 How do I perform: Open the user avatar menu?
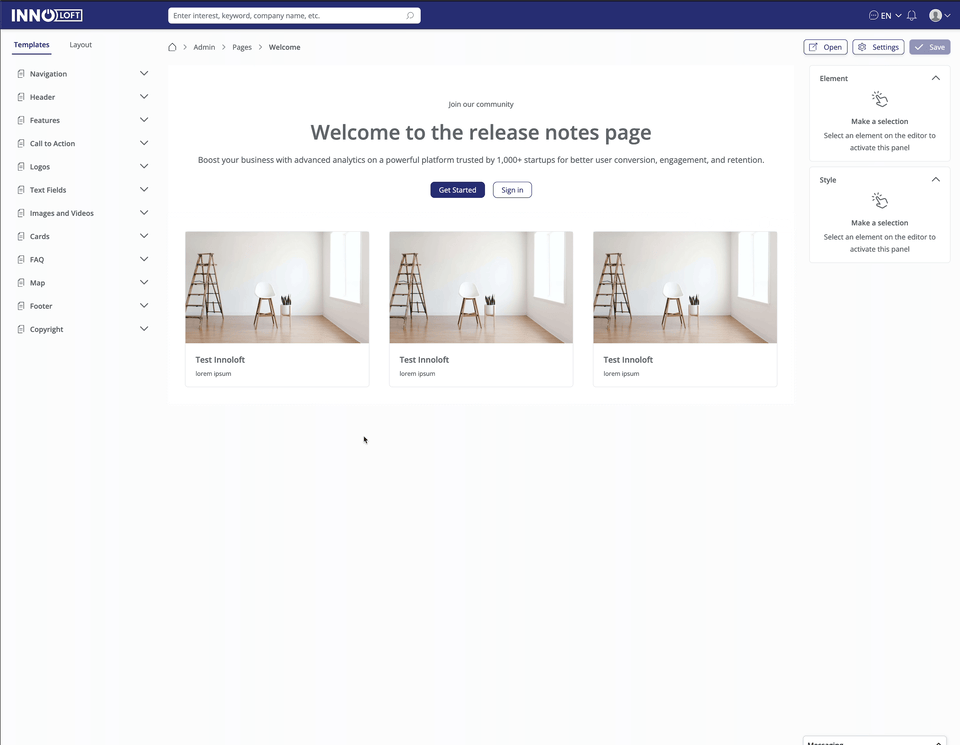938,16
